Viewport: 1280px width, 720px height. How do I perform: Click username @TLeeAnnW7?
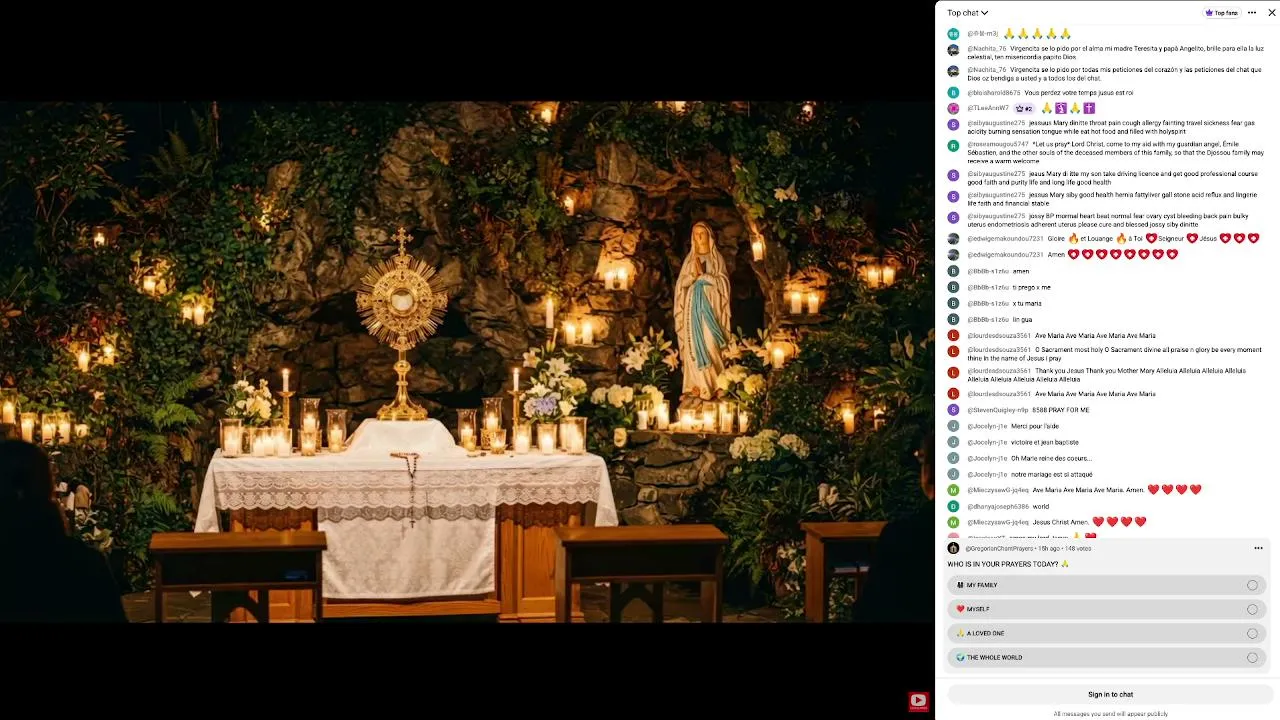tap(987, 108)
